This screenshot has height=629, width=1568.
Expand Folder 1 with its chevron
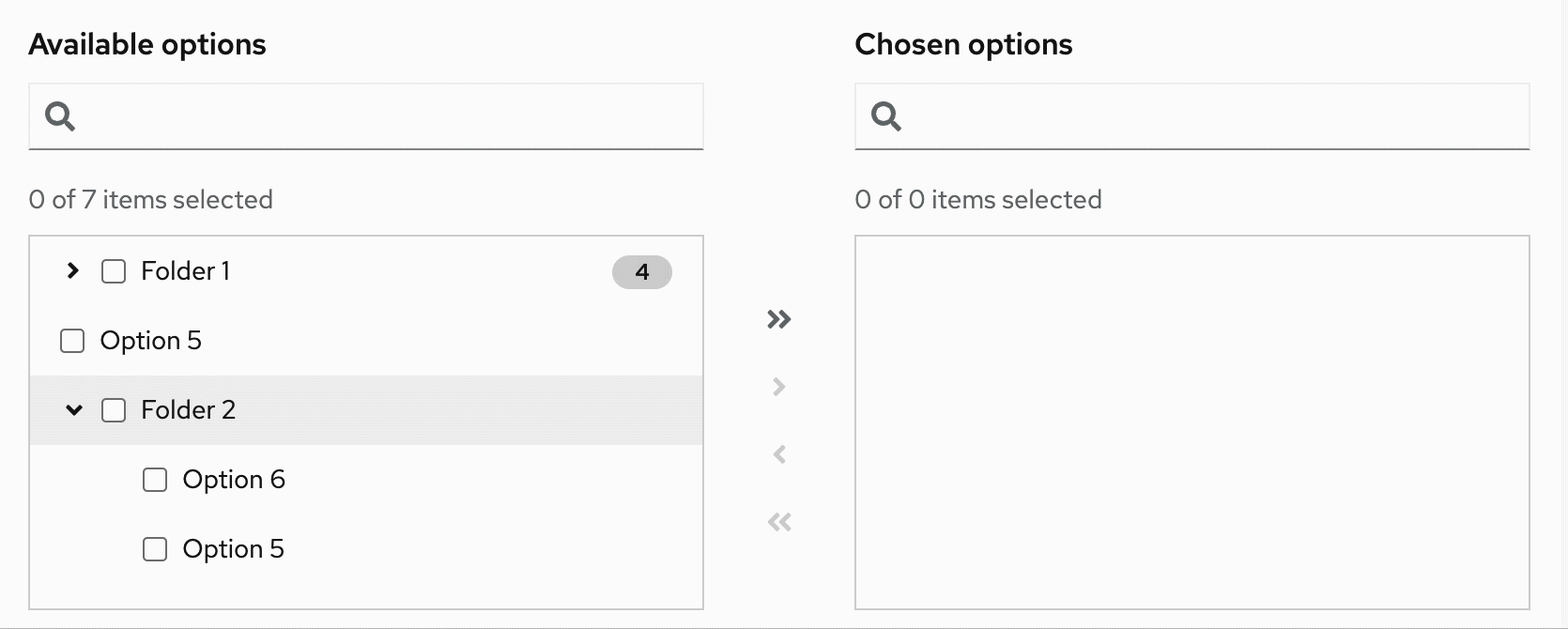[73, 271]
